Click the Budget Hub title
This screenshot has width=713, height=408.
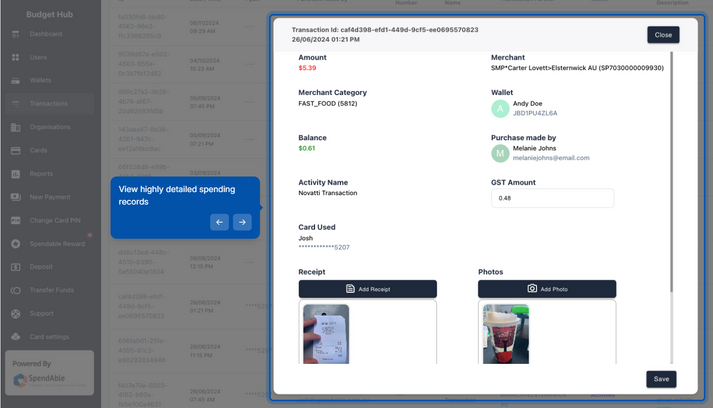tap(50, 15)
